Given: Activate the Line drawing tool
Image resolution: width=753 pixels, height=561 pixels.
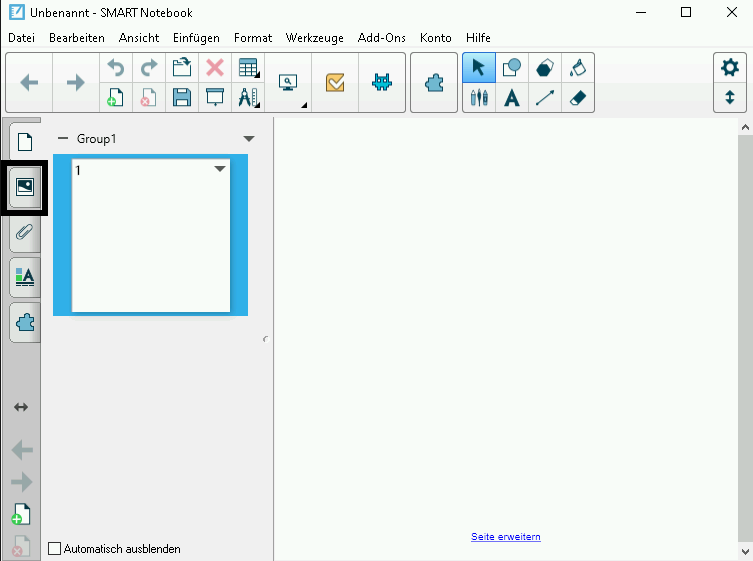Looking at the screenshot, I should coord(545,98).
